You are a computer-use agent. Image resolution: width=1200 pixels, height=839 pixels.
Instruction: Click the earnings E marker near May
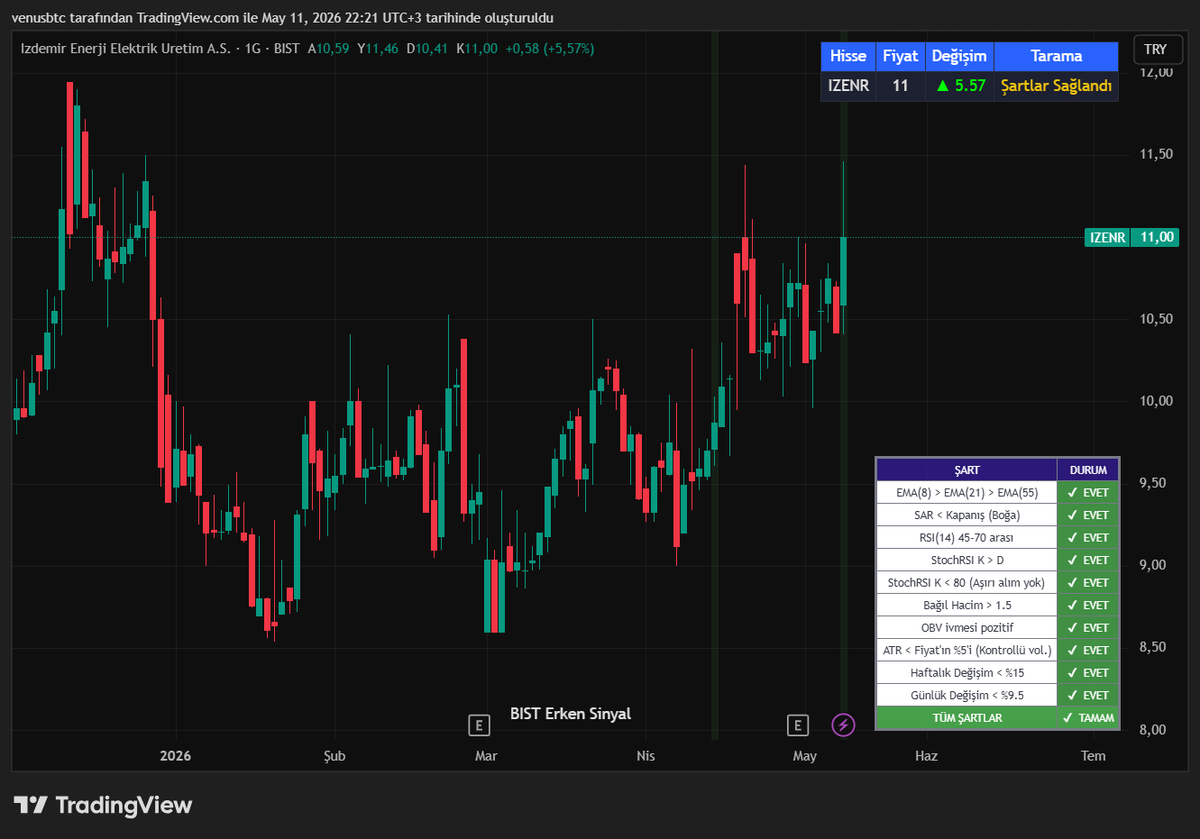797,725
